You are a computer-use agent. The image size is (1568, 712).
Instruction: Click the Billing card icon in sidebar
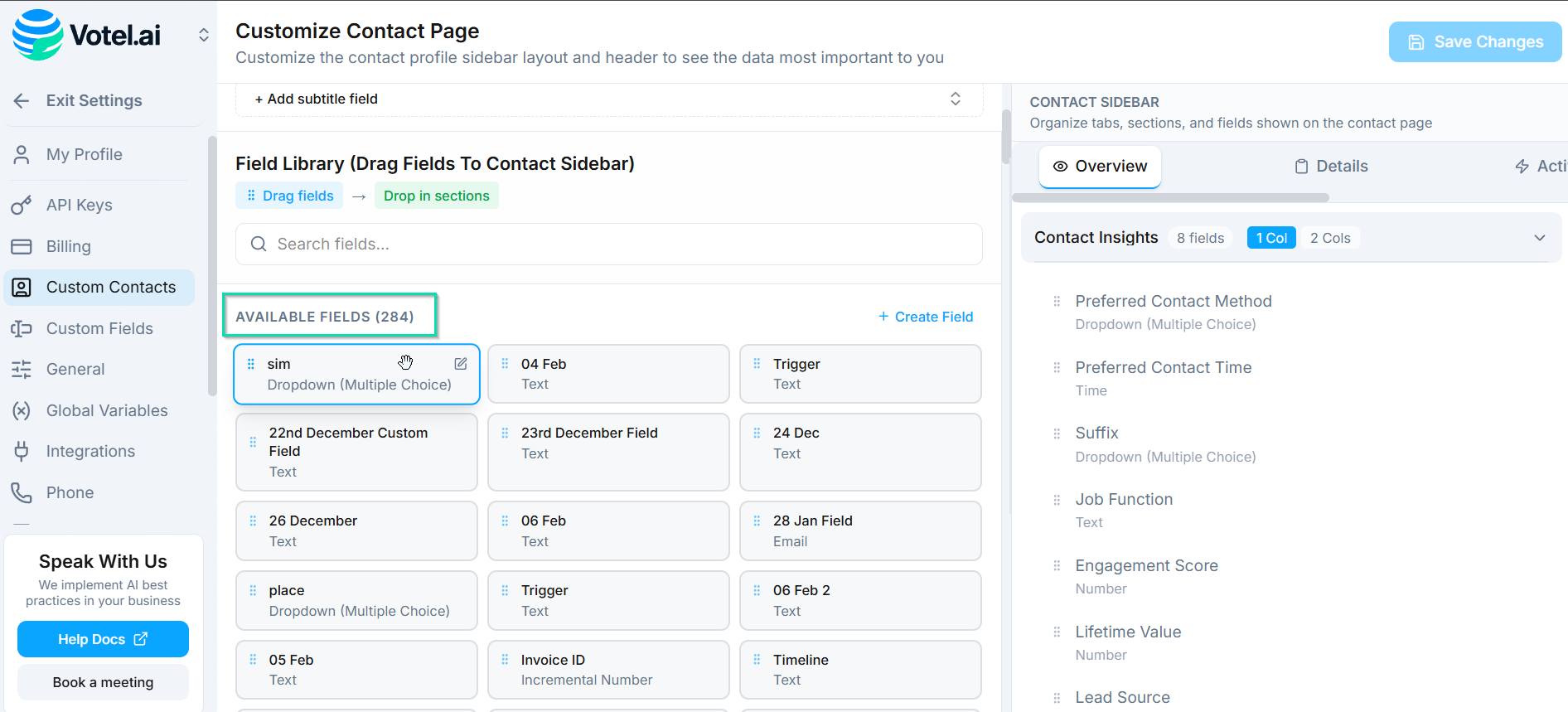tap(22, 246)
